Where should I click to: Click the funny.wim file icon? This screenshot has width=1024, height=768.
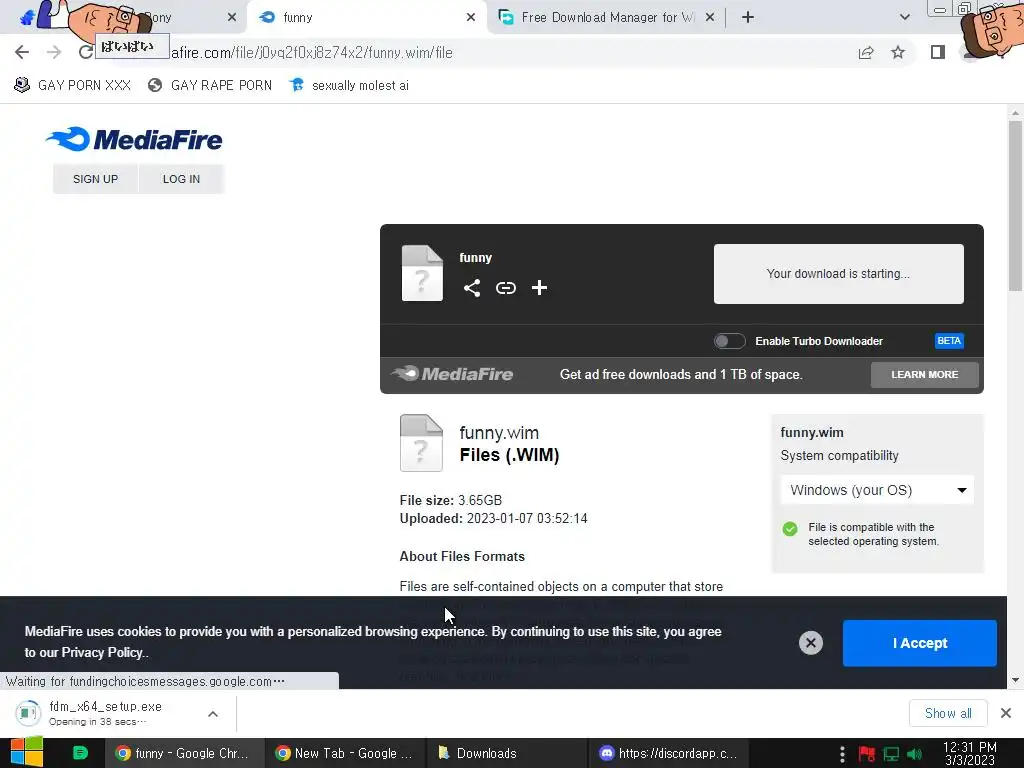click(421, 443)
